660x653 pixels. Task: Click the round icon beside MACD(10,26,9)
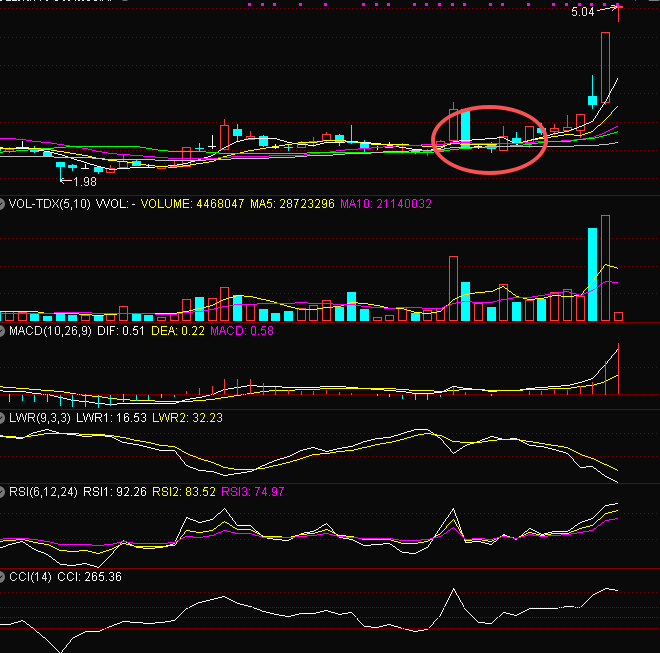pyautogui.click(x=2, y=331)
